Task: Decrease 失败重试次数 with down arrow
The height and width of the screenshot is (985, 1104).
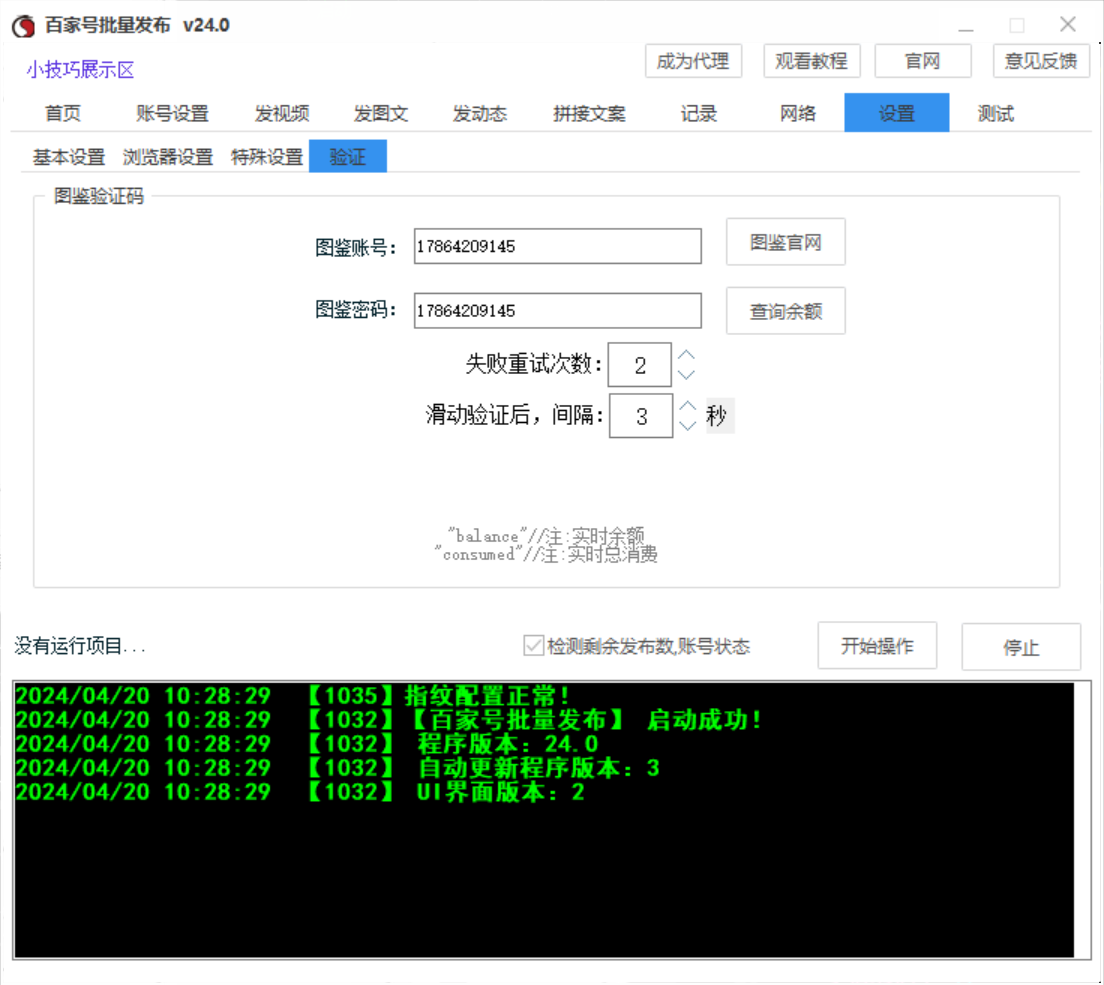Action: tap(686, 375)
